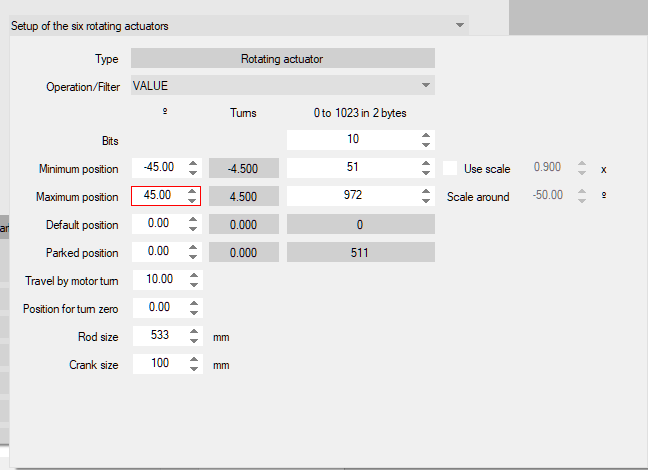Increase the Bits value with up arrow
Viewport: 648px width, 470px height.
[x=426, y=135]
